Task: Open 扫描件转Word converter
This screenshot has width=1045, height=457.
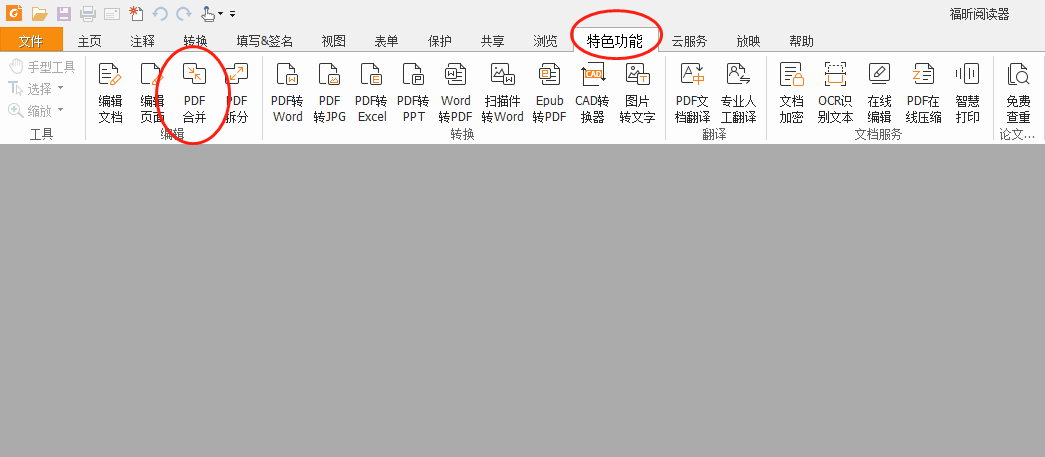Action: pos(502,93)
